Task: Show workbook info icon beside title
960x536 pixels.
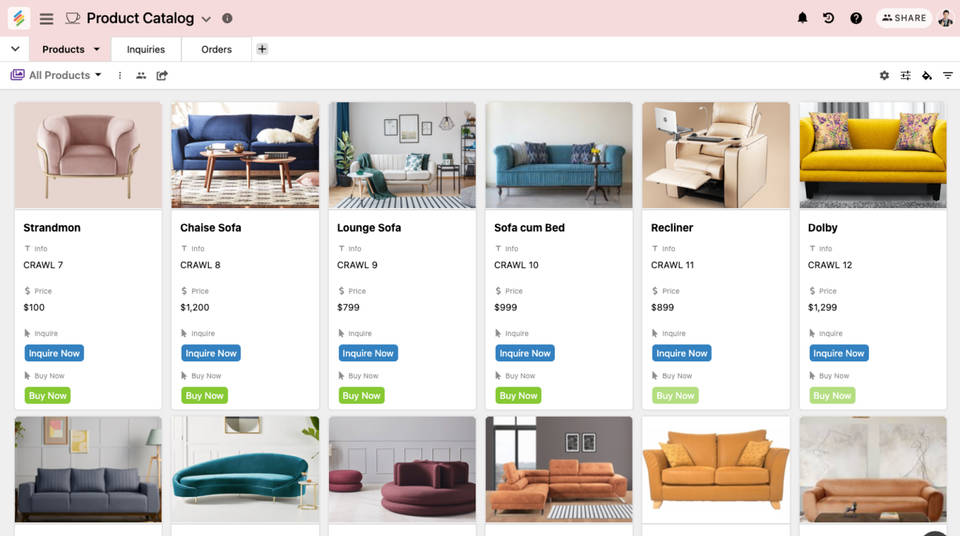Action: coord(227,18)
